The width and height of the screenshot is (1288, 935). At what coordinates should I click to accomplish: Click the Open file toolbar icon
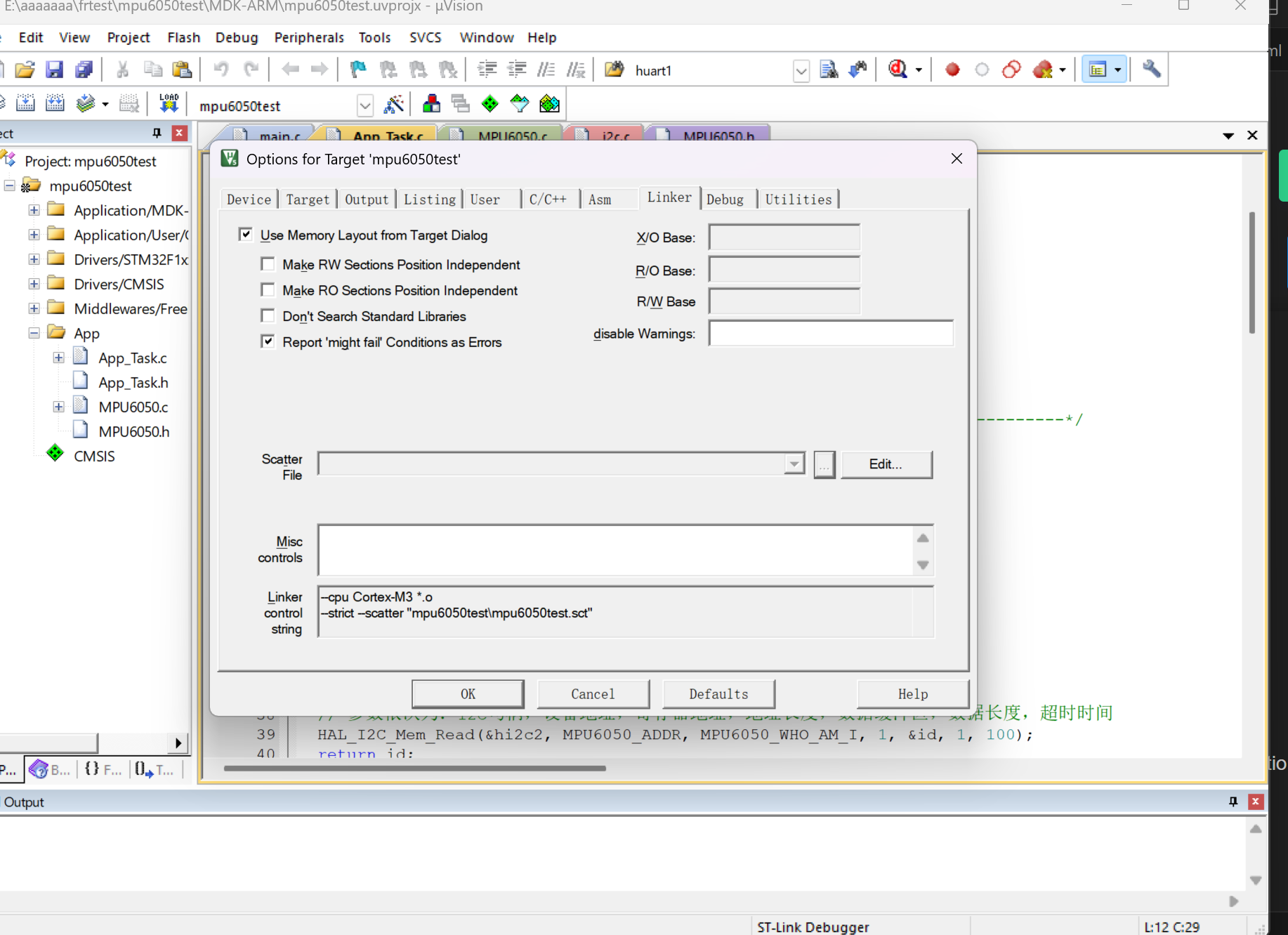pos(25,70)
